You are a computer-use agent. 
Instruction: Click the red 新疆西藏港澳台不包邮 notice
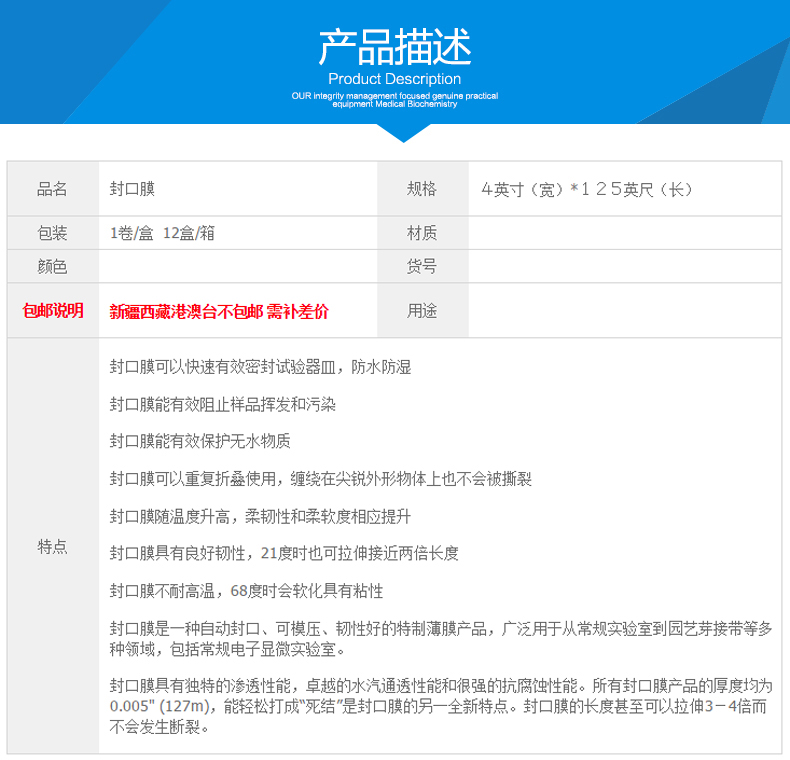coord(219,312)
